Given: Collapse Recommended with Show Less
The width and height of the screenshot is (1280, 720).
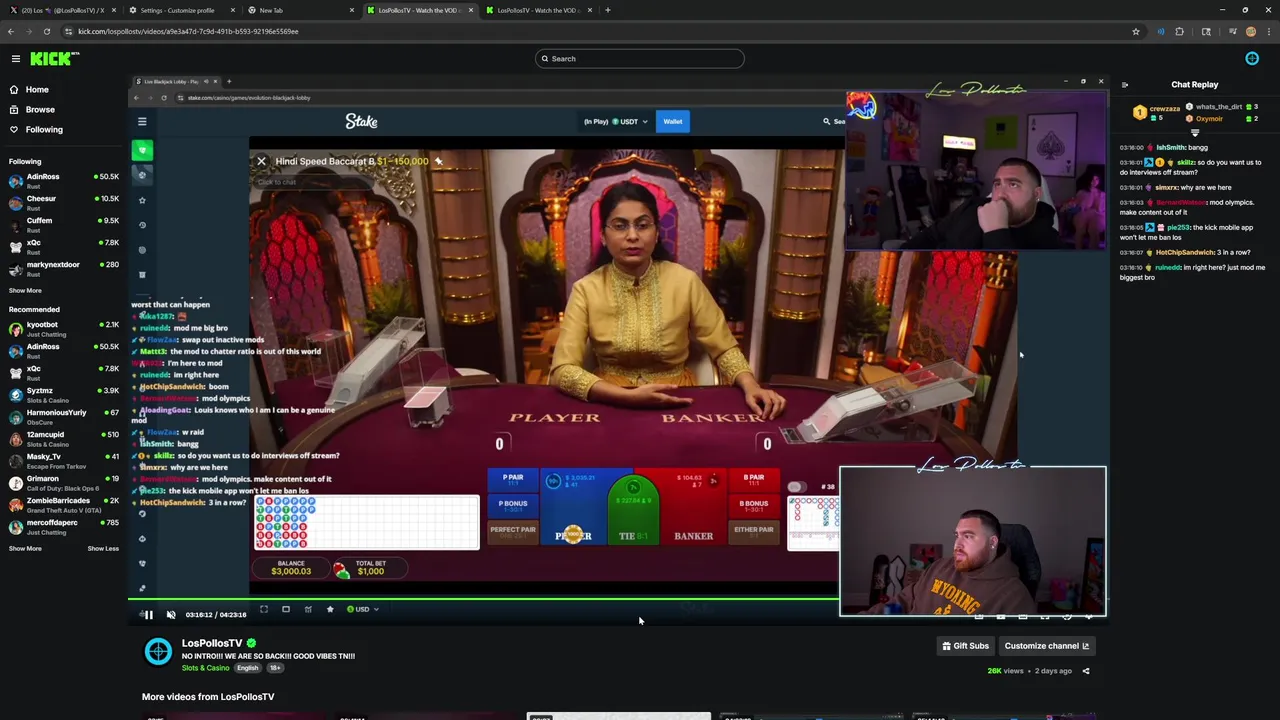Looking at the screenshot, I should click(103, 548).
